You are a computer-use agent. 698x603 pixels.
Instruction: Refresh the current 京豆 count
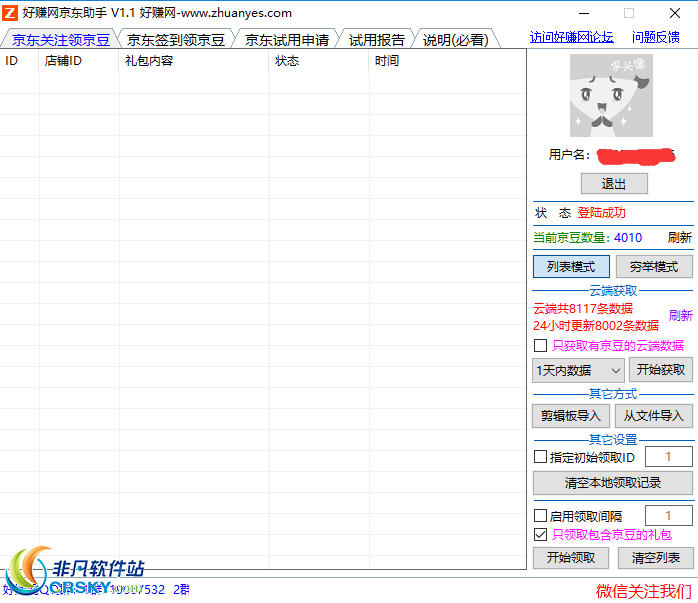pos(680,237)
